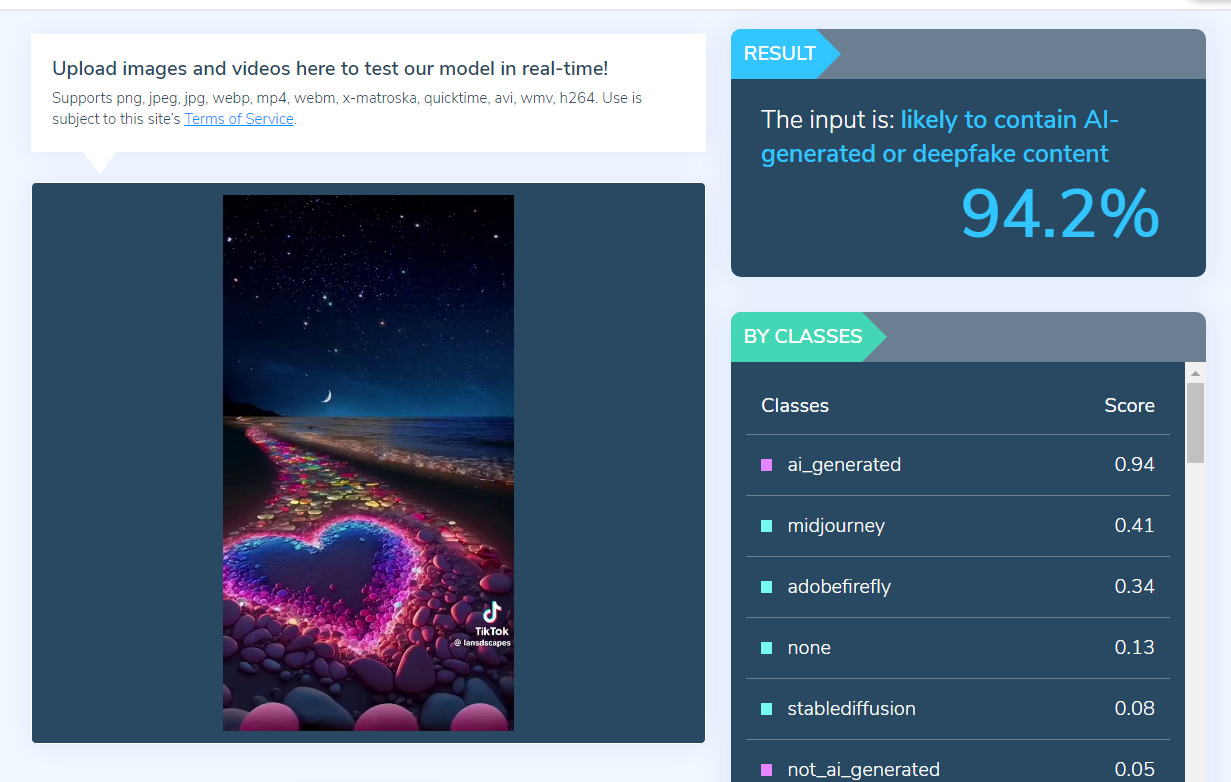This screenshot has width=1231, height=782.
Task: Click the teal square beside adobefirefly
Action: pyautogui.click(x=767, y=587)
